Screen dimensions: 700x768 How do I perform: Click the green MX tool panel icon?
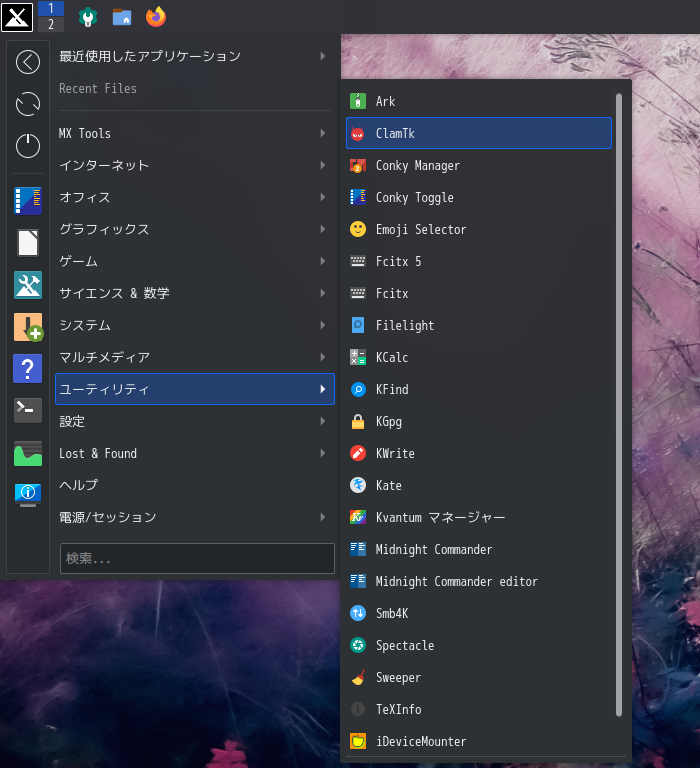coord(88,17)
